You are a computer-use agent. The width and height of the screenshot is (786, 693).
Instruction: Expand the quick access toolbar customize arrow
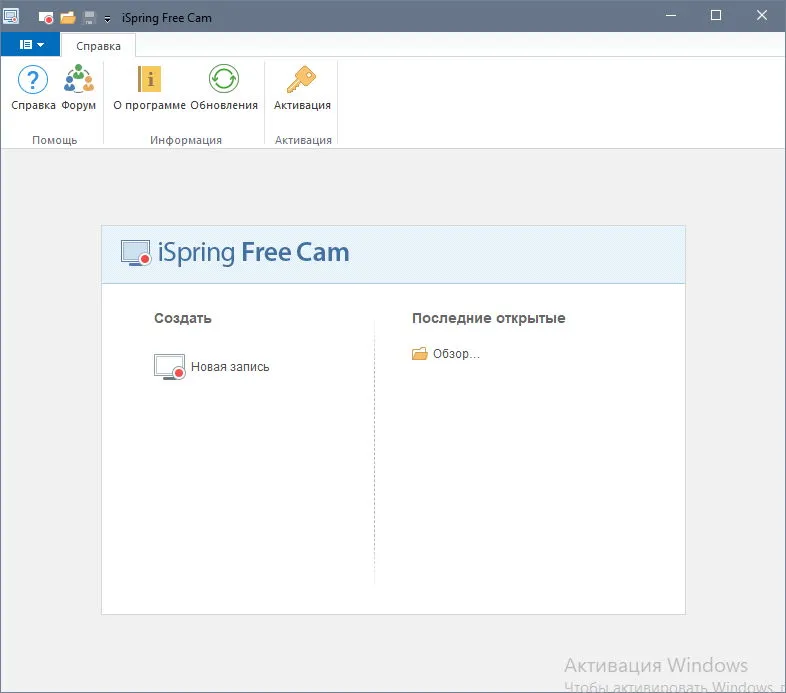[107, 19]
